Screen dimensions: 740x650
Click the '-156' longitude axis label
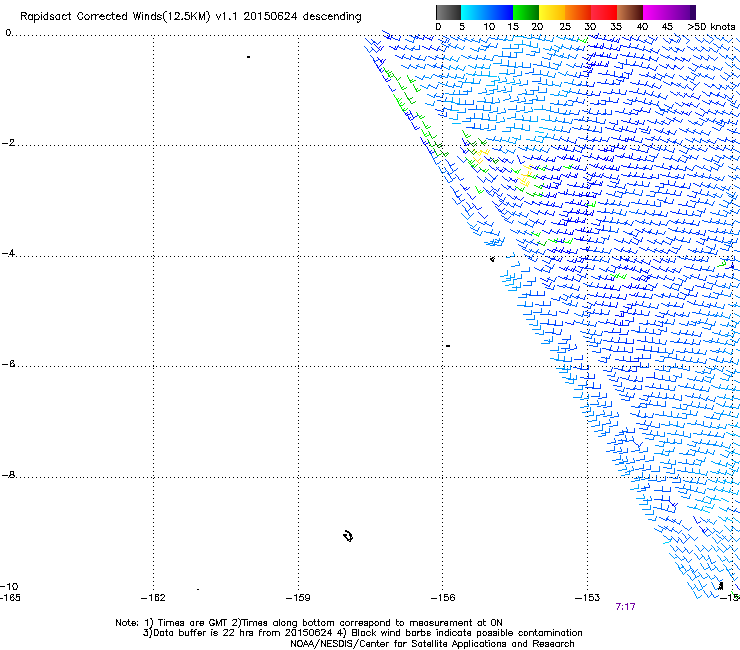(x=443, y=598)
